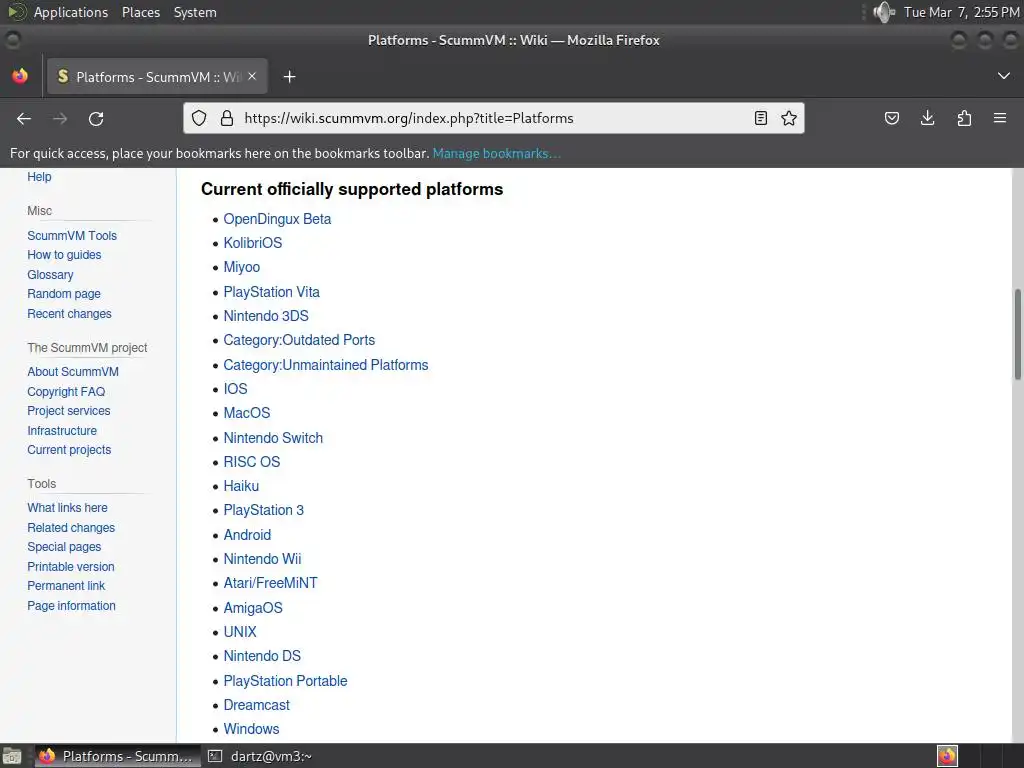Switch to dartz@vm3 terminal in taskbar

pyautogui.click(x=260, y=756)
